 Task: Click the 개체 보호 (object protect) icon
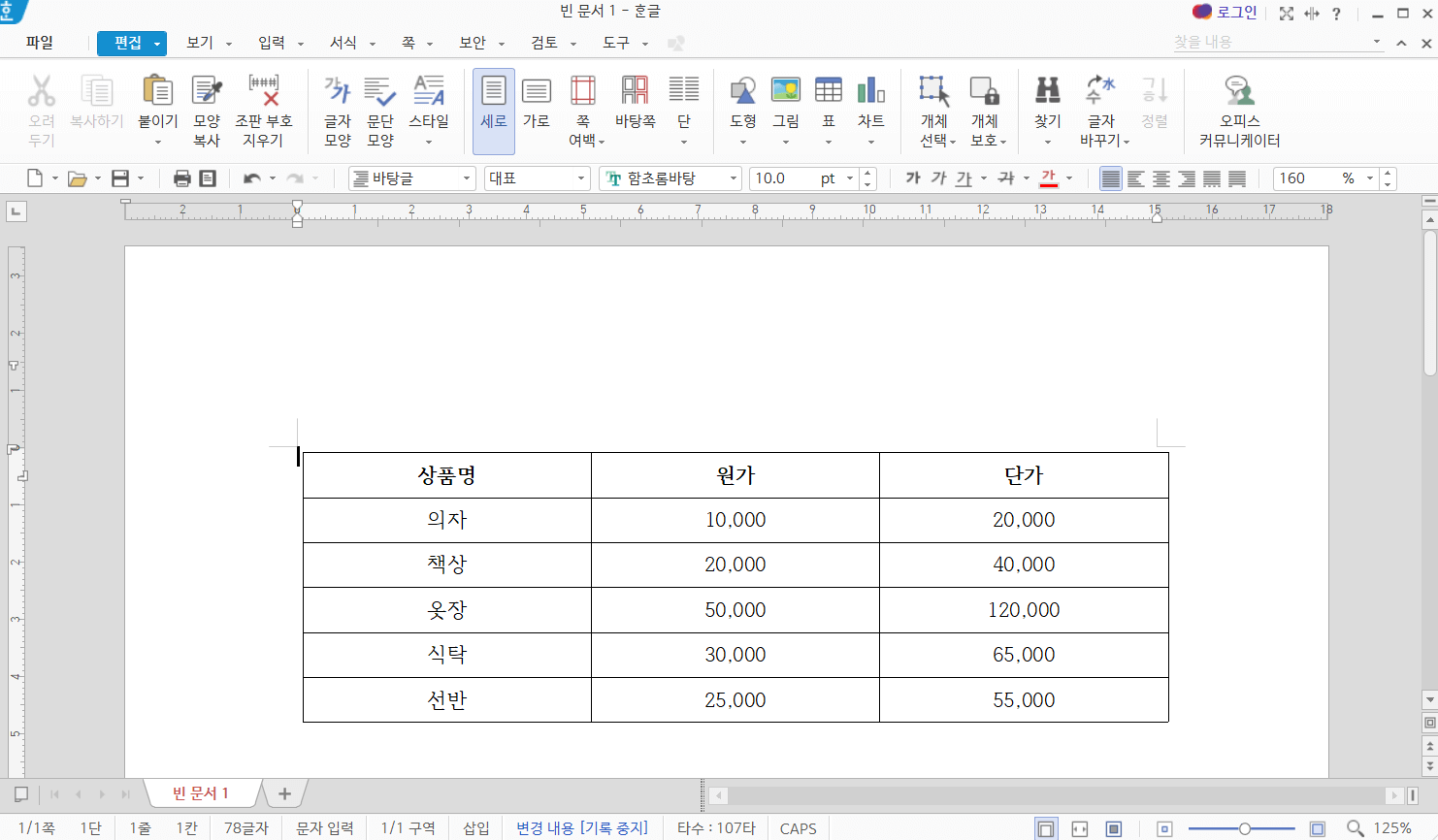click(984, 91)
